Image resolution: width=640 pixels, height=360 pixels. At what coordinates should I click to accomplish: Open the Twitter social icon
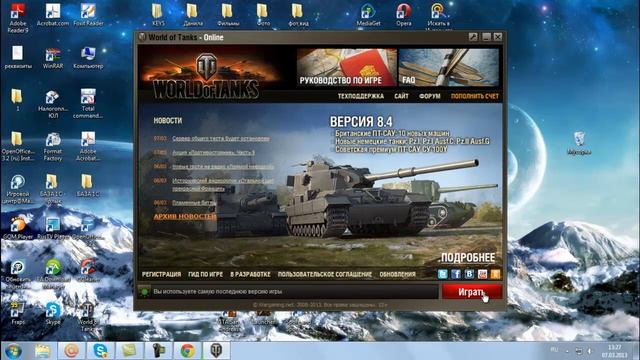click(x=442, y=274)
